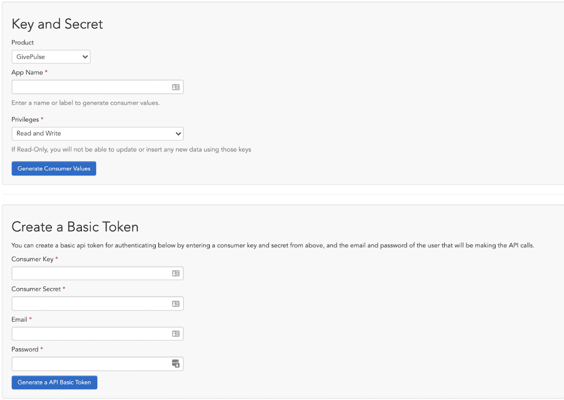Click the Key and Secret heading
Viewport: 564px width, 400px height.
coord(57,24)
